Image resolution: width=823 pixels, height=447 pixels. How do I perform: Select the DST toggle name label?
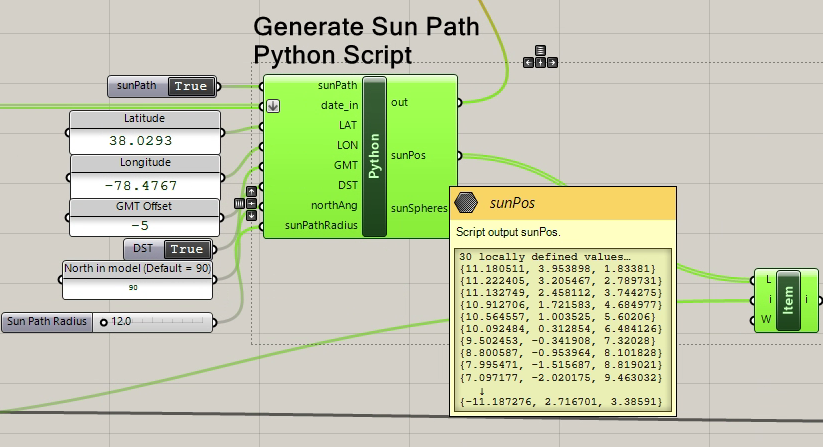coord(143,248)
